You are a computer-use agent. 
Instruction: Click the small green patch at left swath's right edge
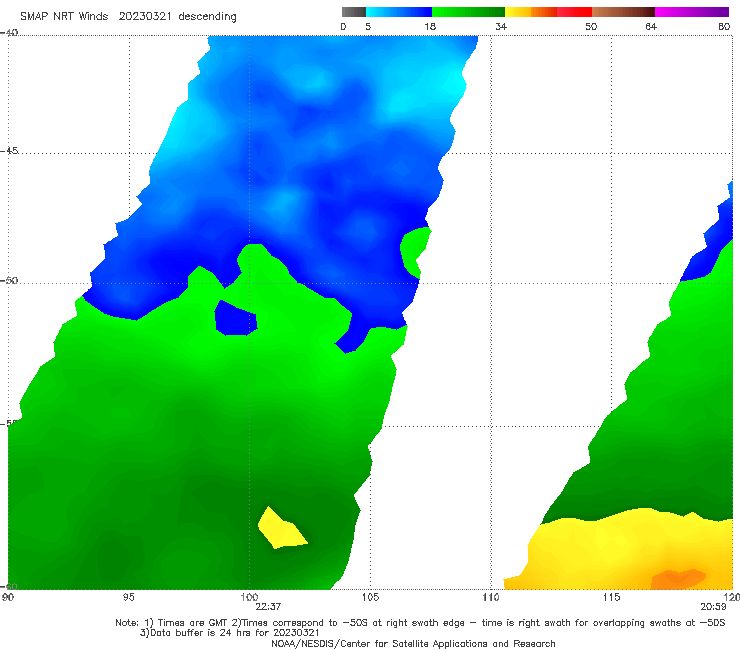414,252
